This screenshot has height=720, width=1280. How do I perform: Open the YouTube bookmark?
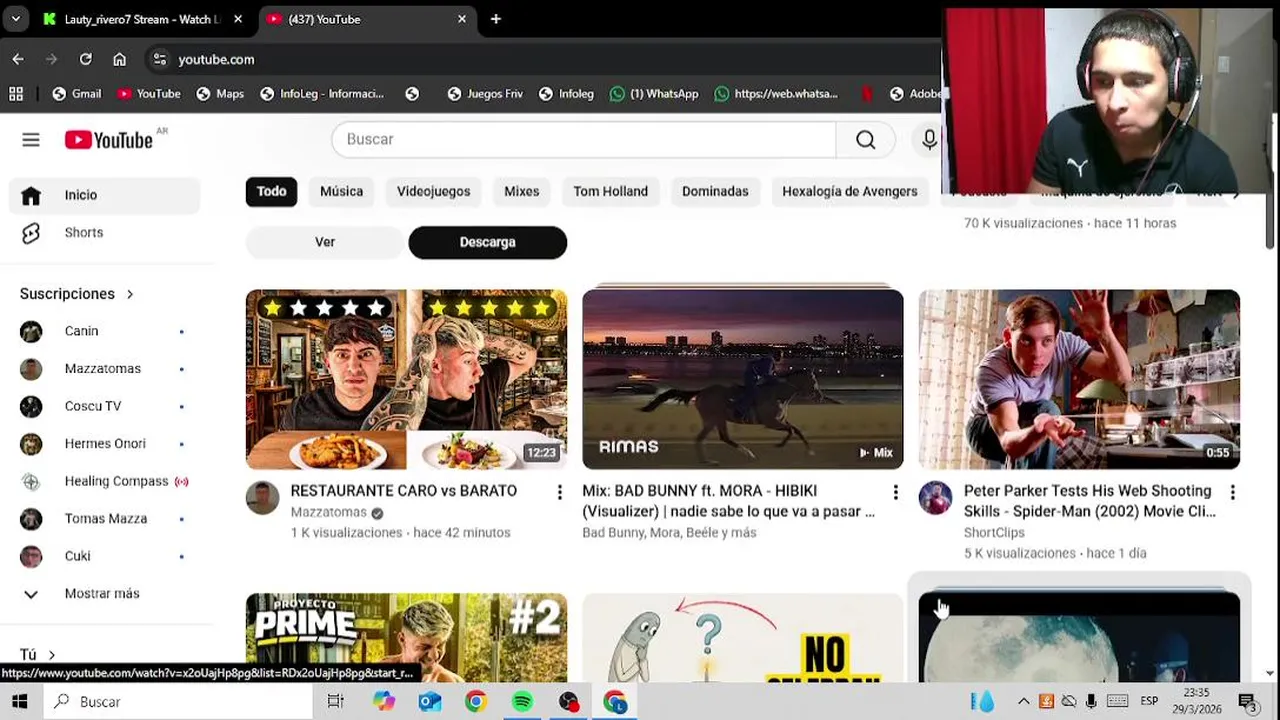(149, 93)
